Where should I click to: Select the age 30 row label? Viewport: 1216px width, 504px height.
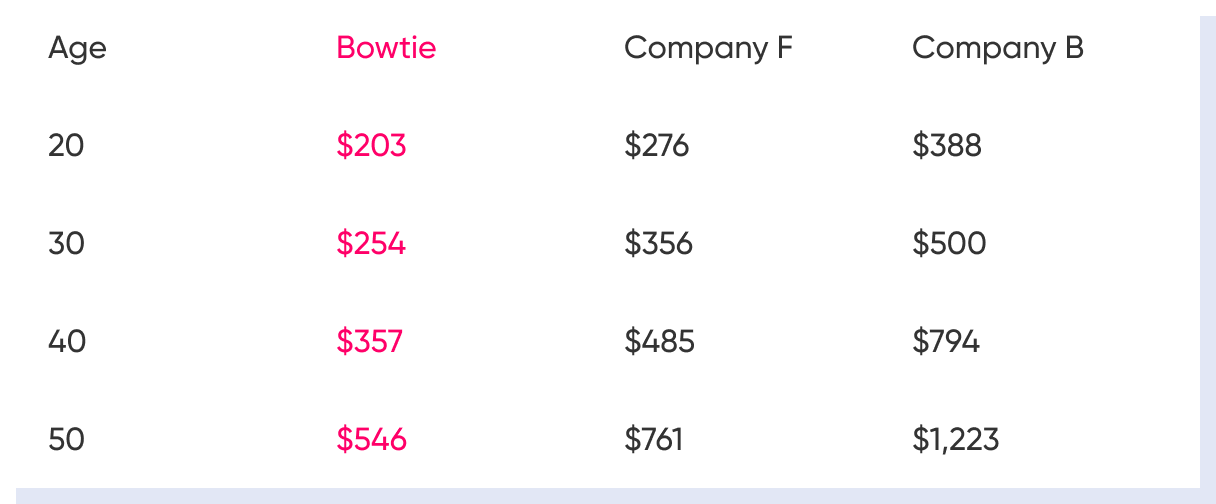click(x=66, y=244)
